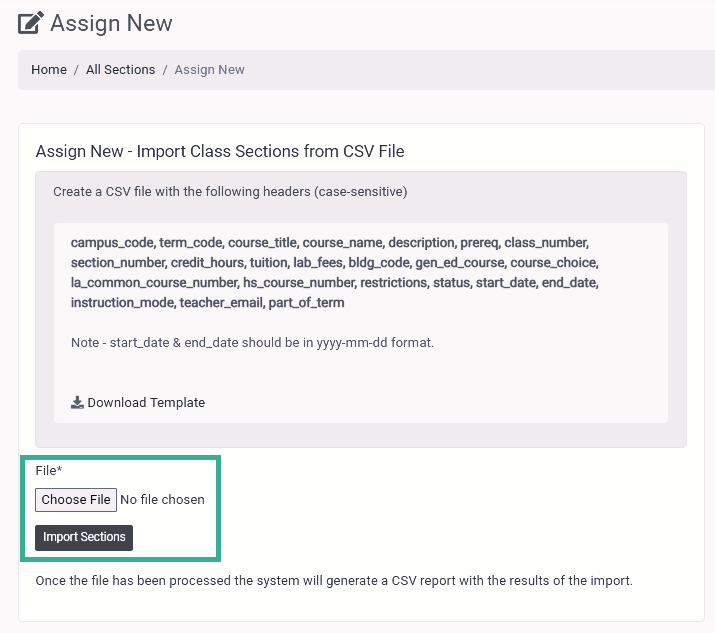Click the large "Assign New" page heading
This screenshot has height=633, width=715.
111,23
